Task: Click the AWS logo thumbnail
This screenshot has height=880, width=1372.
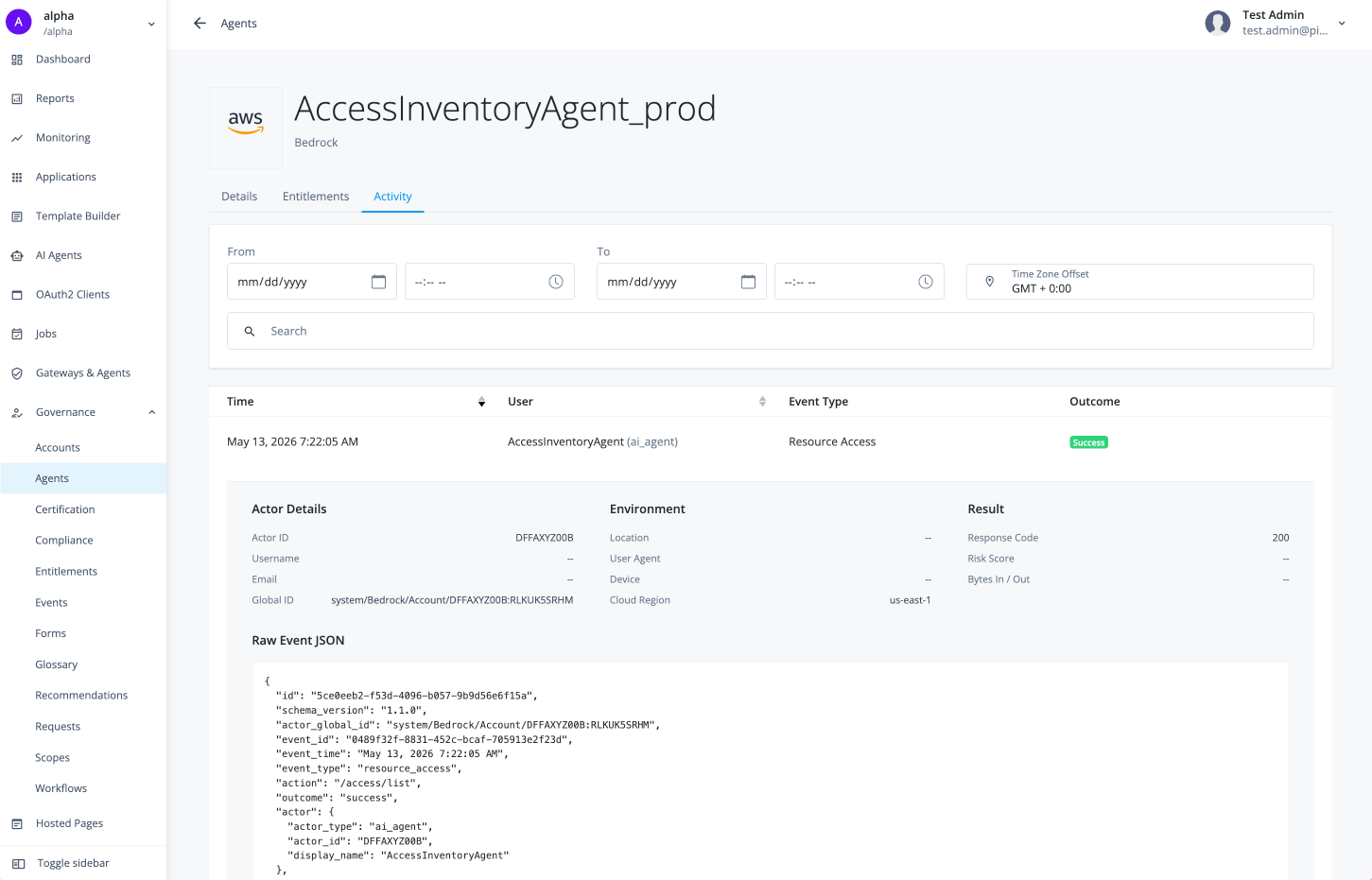Action: coord(246,128)
